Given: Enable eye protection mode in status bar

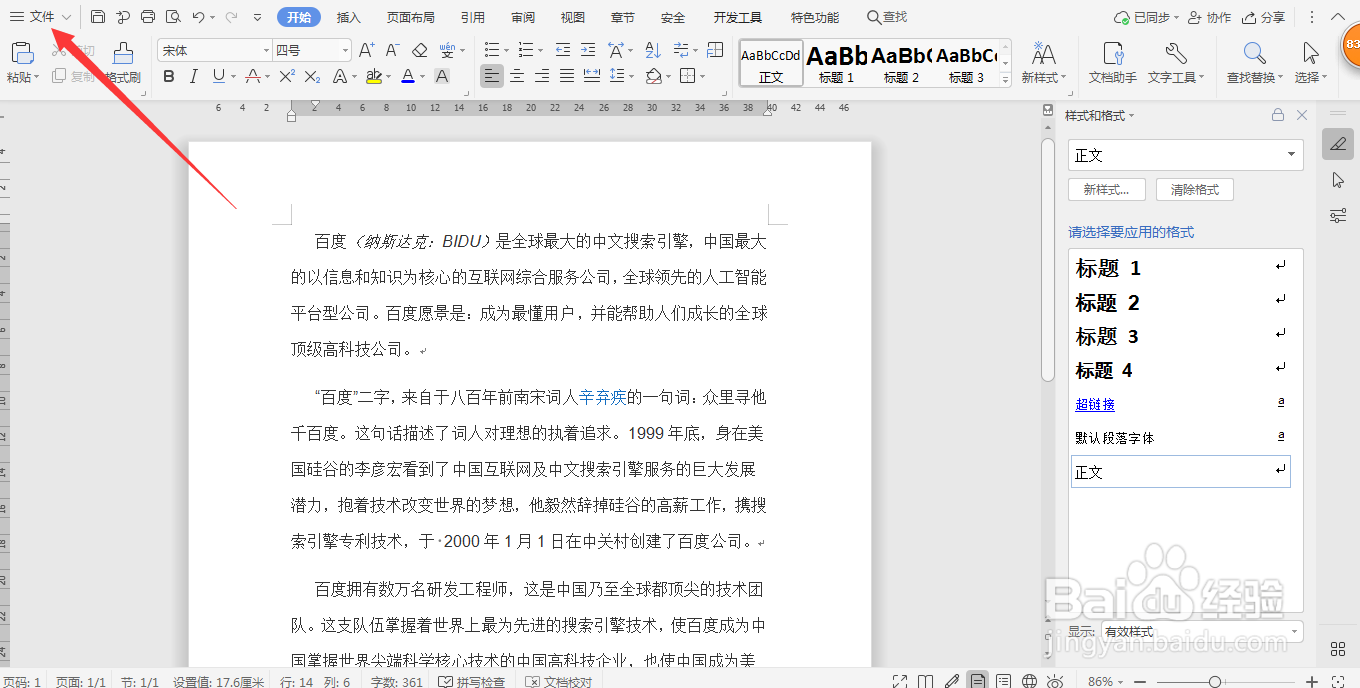Looking at the screenshot, I should point(1055,681).
